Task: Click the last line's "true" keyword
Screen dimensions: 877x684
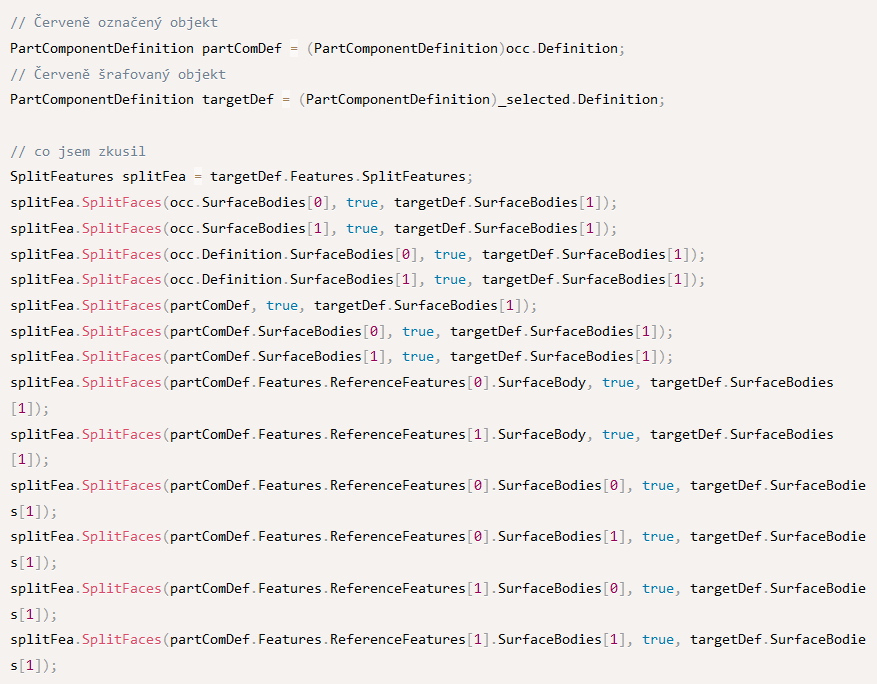Action: (x=658, y=639)
